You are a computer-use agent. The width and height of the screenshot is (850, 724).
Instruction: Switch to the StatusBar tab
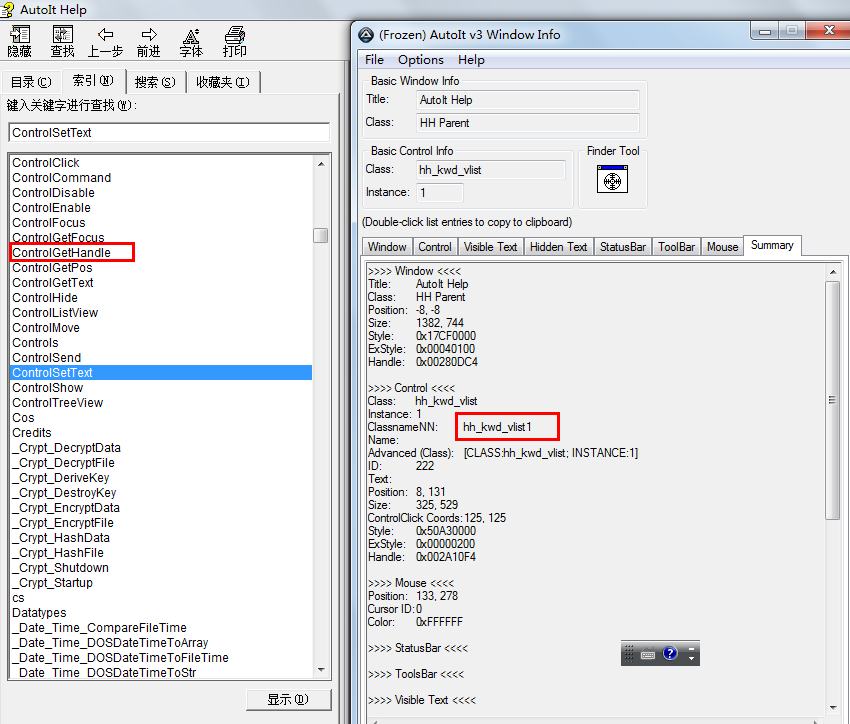pyautogui.click(x=623, y=247)
